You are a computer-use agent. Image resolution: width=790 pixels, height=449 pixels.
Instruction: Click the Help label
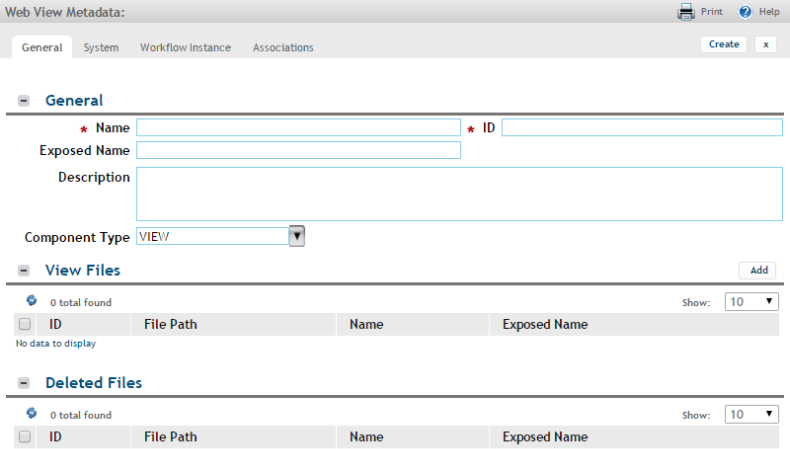point(769,12)
